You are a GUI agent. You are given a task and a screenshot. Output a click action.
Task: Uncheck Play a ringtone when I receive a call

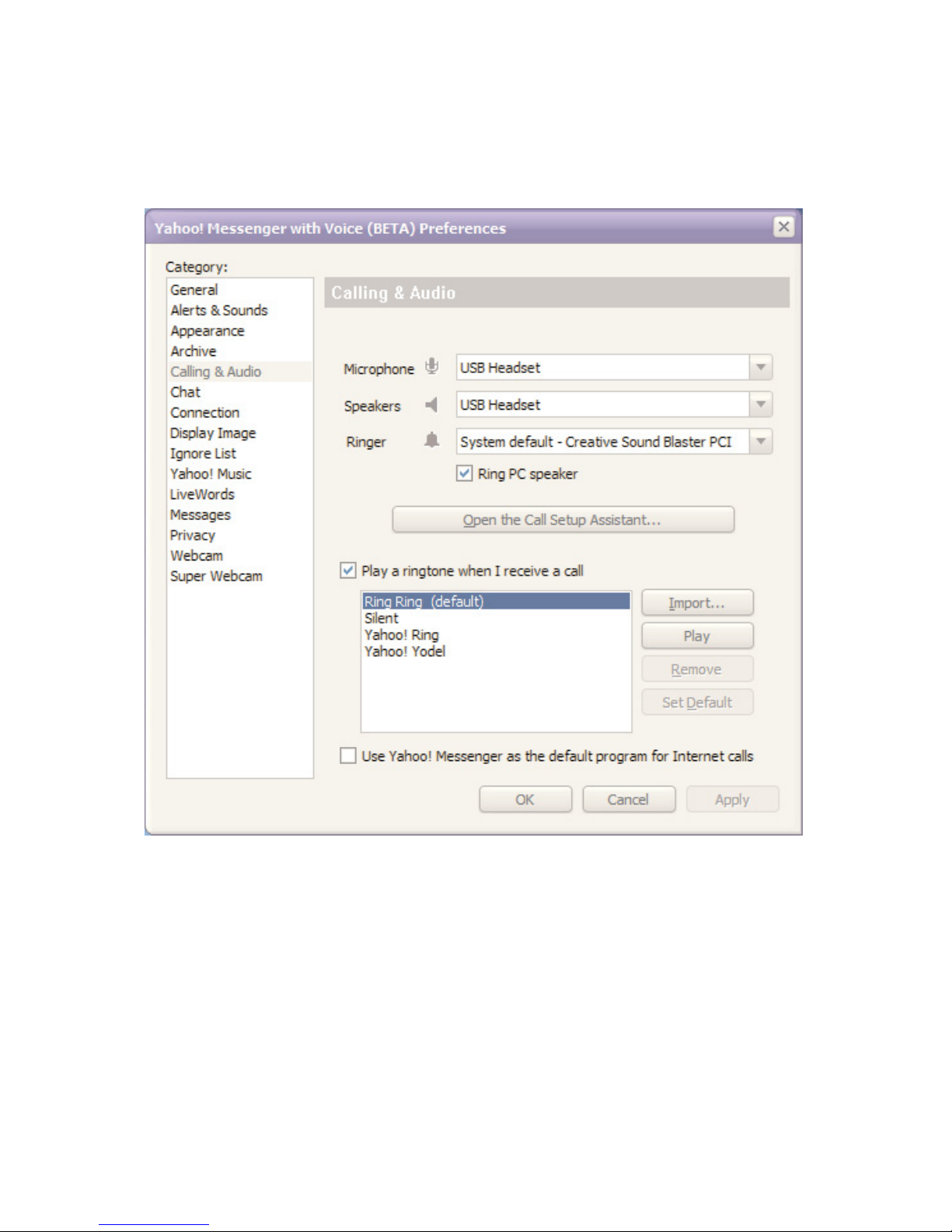(348, 571)
